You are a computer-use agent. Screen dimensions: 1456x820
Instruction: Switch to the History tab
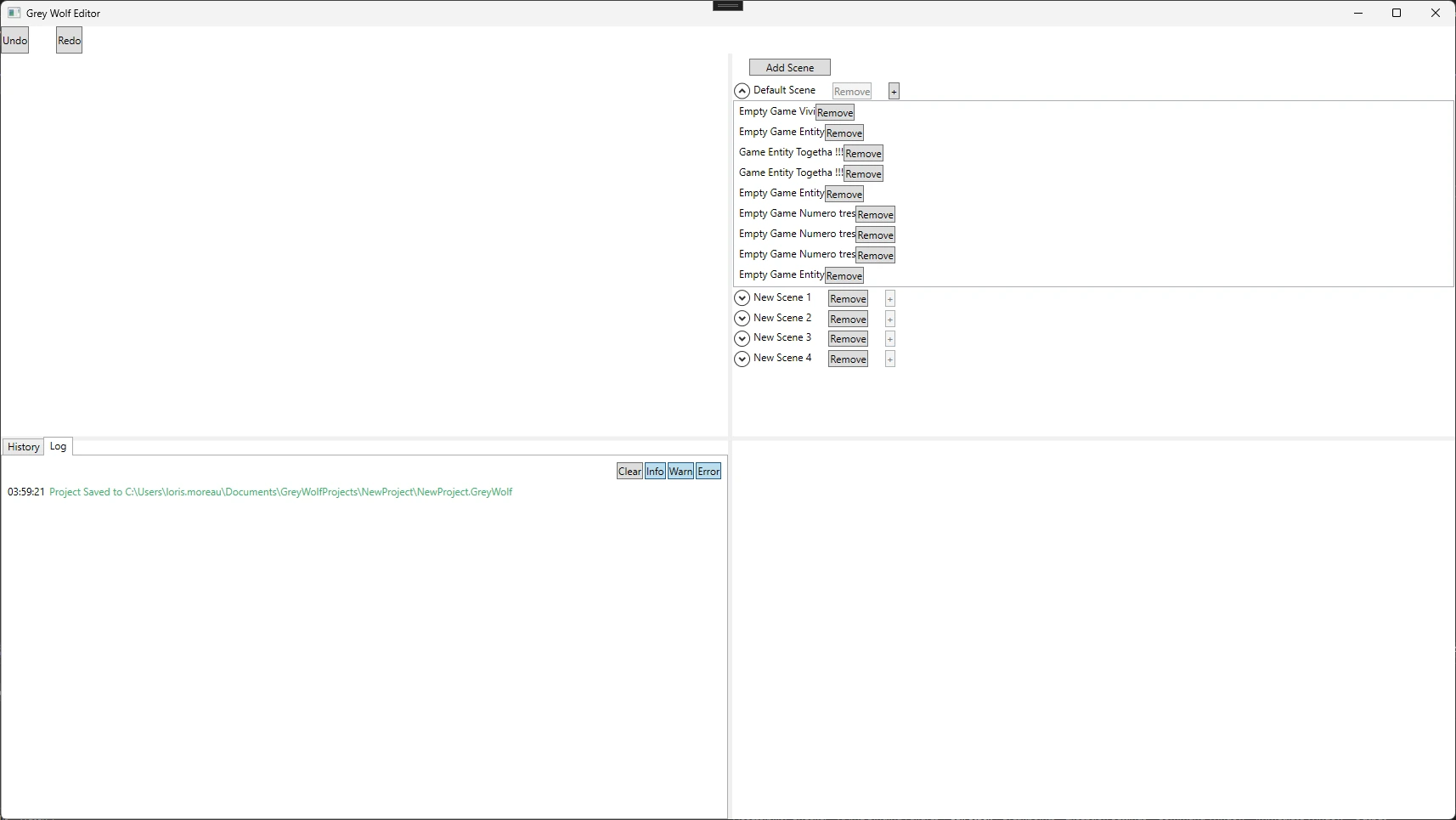pyautogui.click(x=24, y=447)
